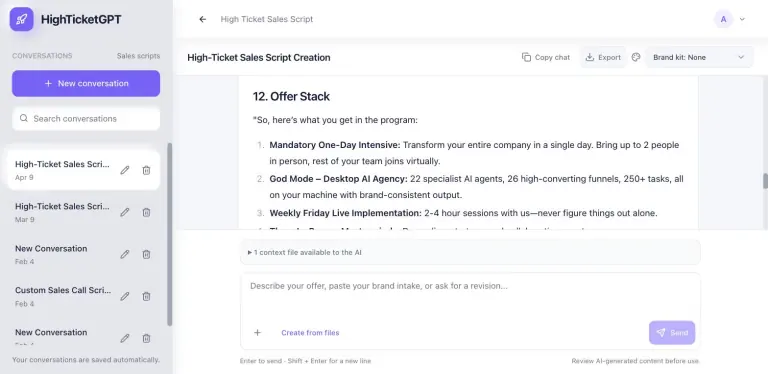
Task: Rename the Apr 9 conversation with pencil icon
Action: tap(125, 170)
